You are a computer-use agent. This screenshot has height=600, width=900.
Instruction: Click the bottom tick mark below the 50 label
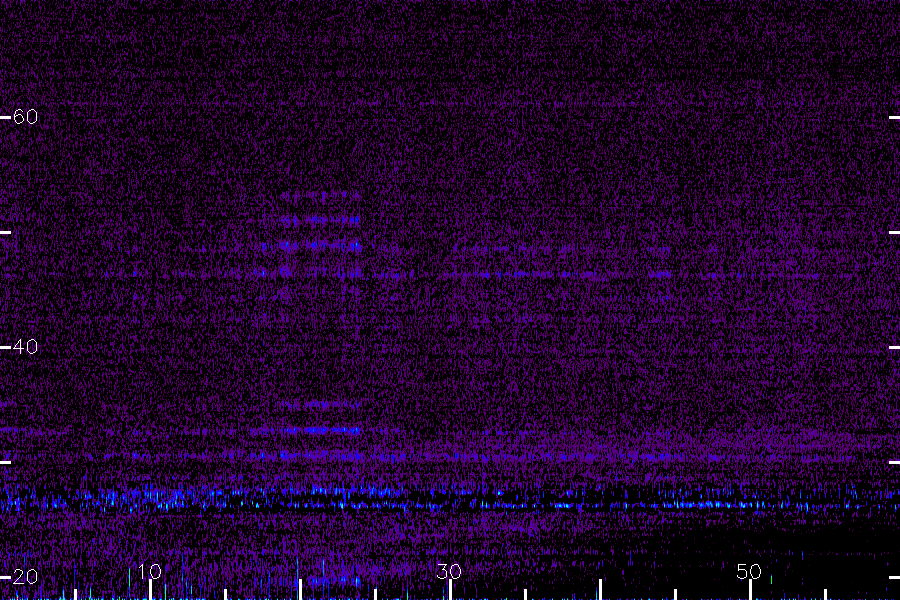750,590
